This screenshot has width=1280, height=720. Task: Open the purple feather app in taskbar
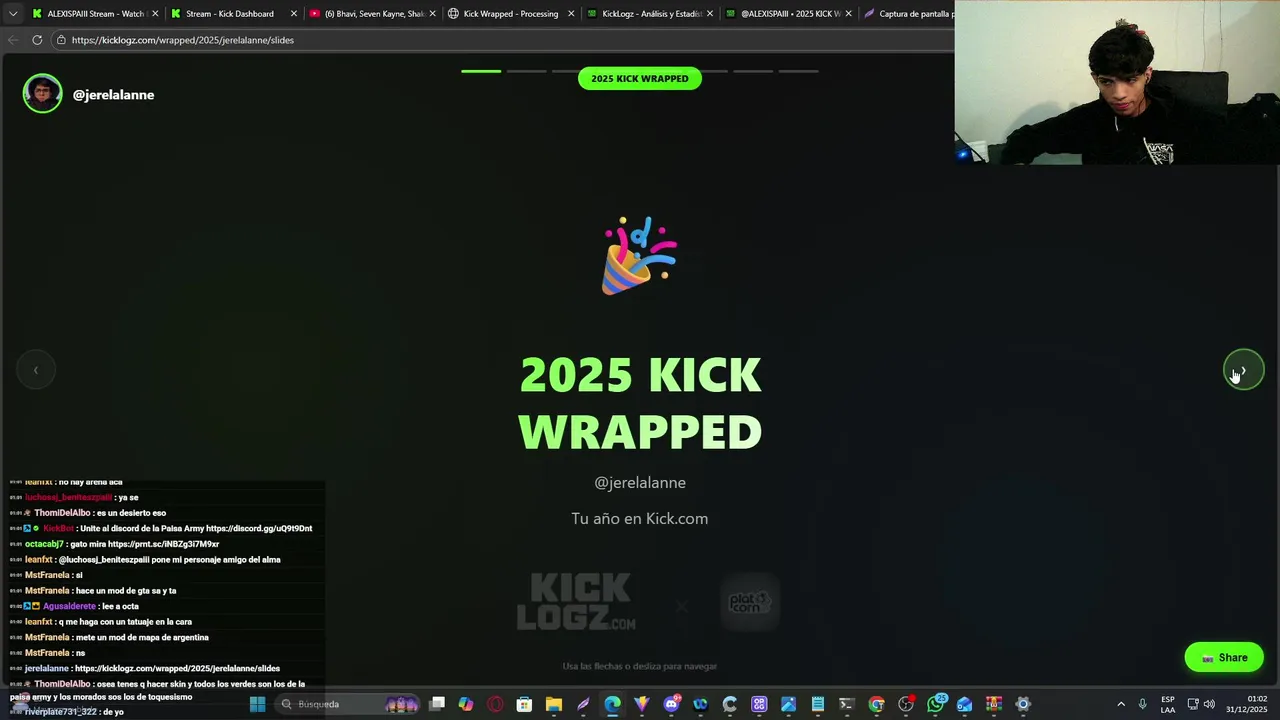(583, 704)
